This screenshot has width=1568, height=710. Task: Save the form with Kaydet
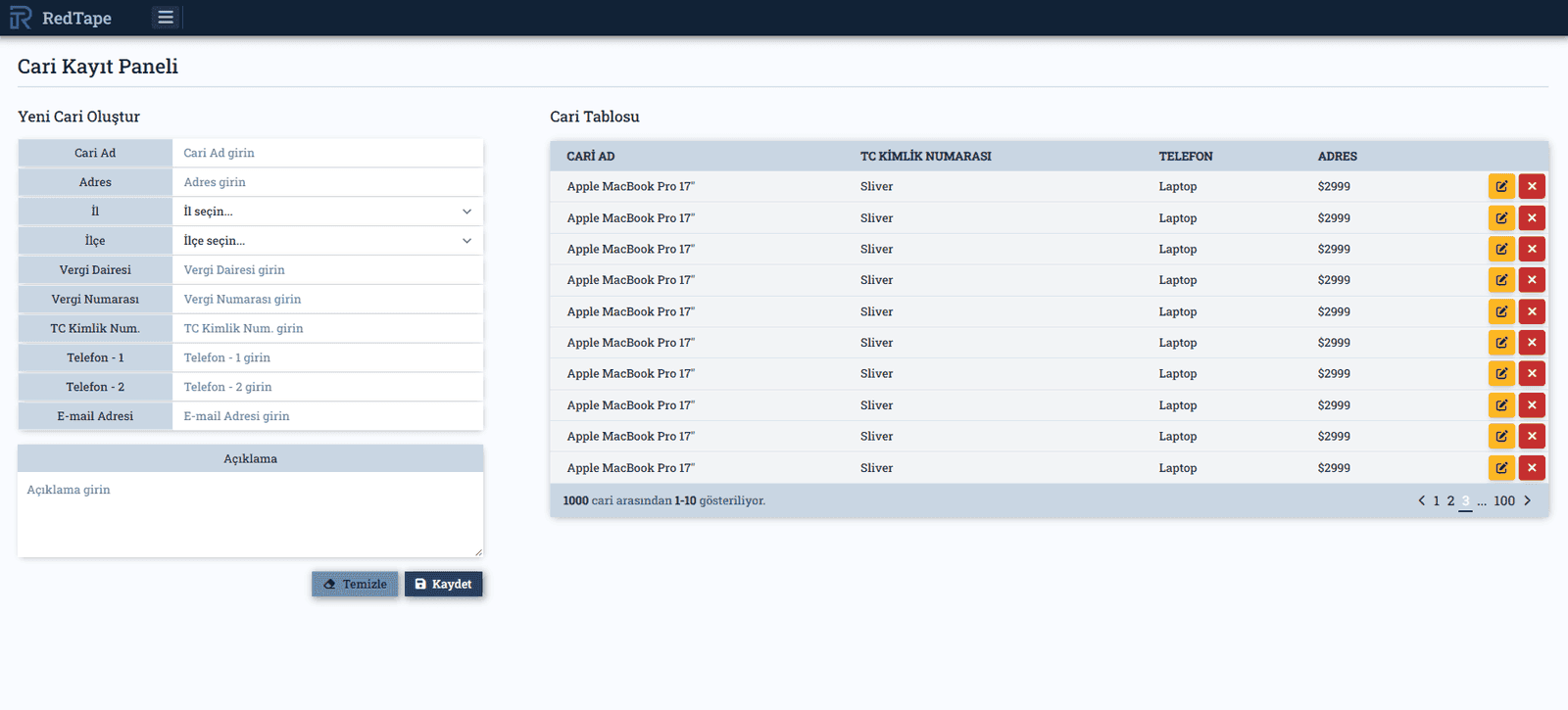tap(443, 584)
